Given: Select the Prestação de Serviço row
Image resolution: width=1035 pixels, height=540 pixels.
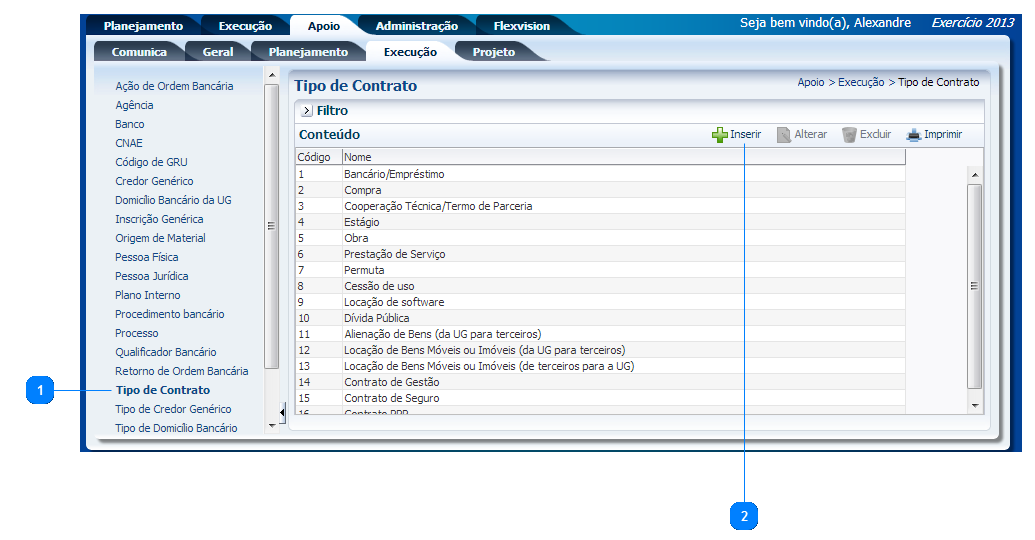Looking at the screenshot, I should (394, 254).
